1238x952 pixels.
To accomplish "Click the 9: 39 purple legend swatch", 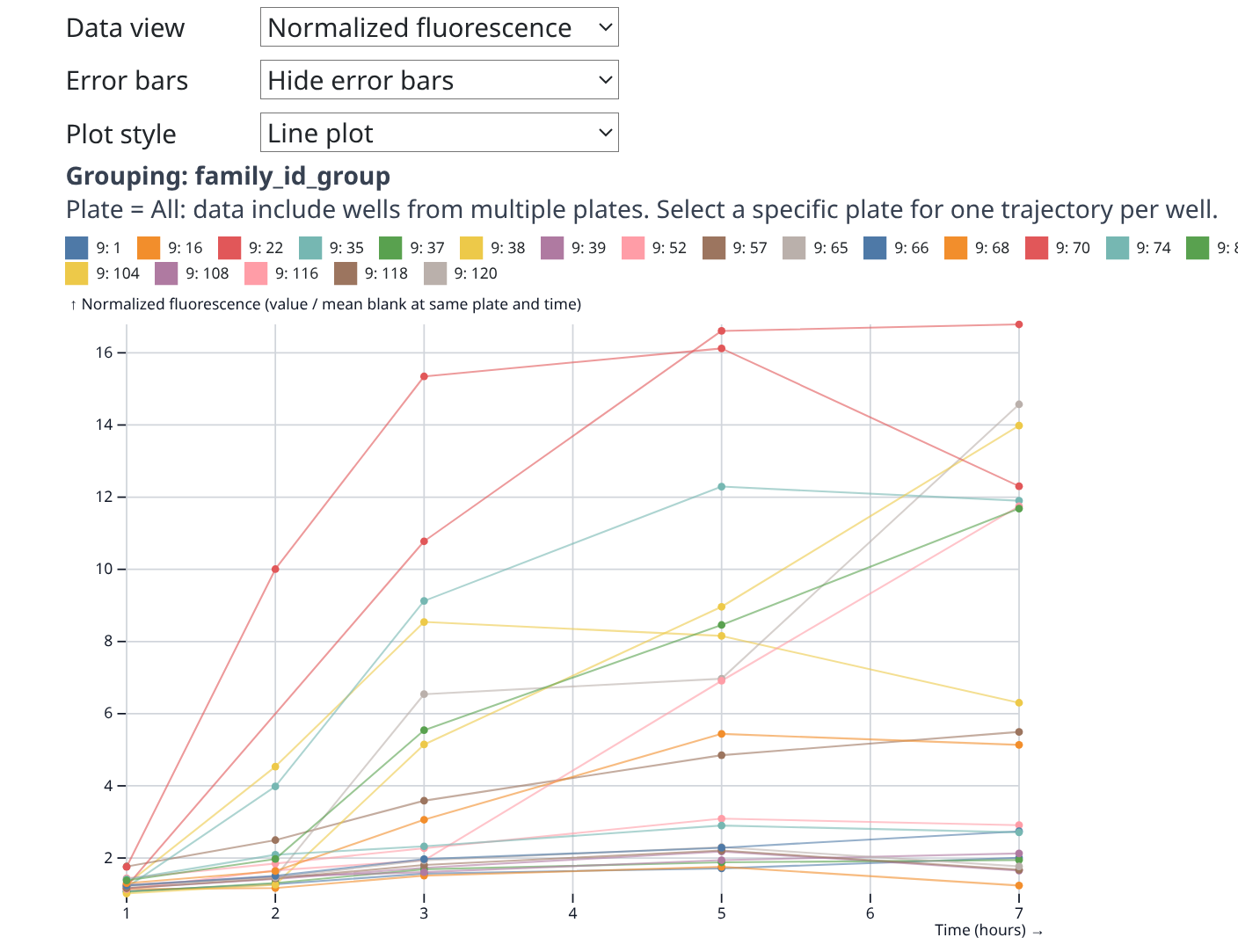I will coord(552,248).
